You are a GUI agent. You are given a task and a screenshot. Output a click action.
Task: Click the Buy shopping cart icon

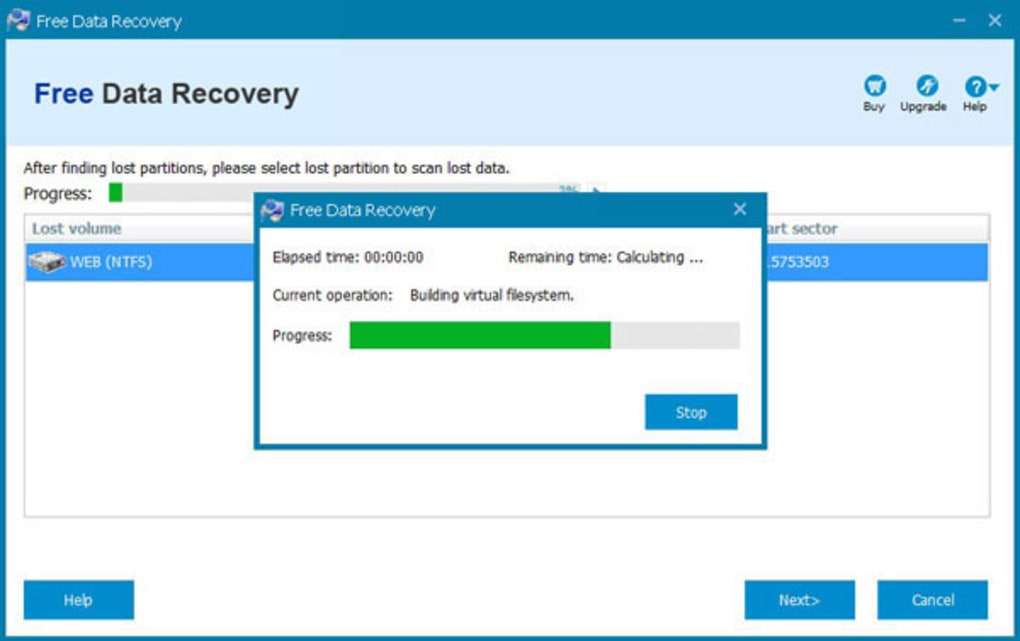coord(873,87)
